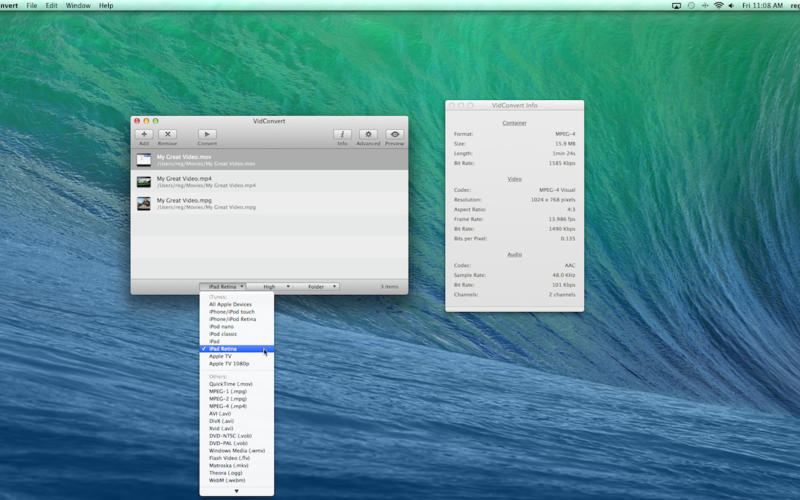Choose Apple TV 1080p from preset list
The width and height of the screenshot is (800, 500).
click(x=229, y=364)
